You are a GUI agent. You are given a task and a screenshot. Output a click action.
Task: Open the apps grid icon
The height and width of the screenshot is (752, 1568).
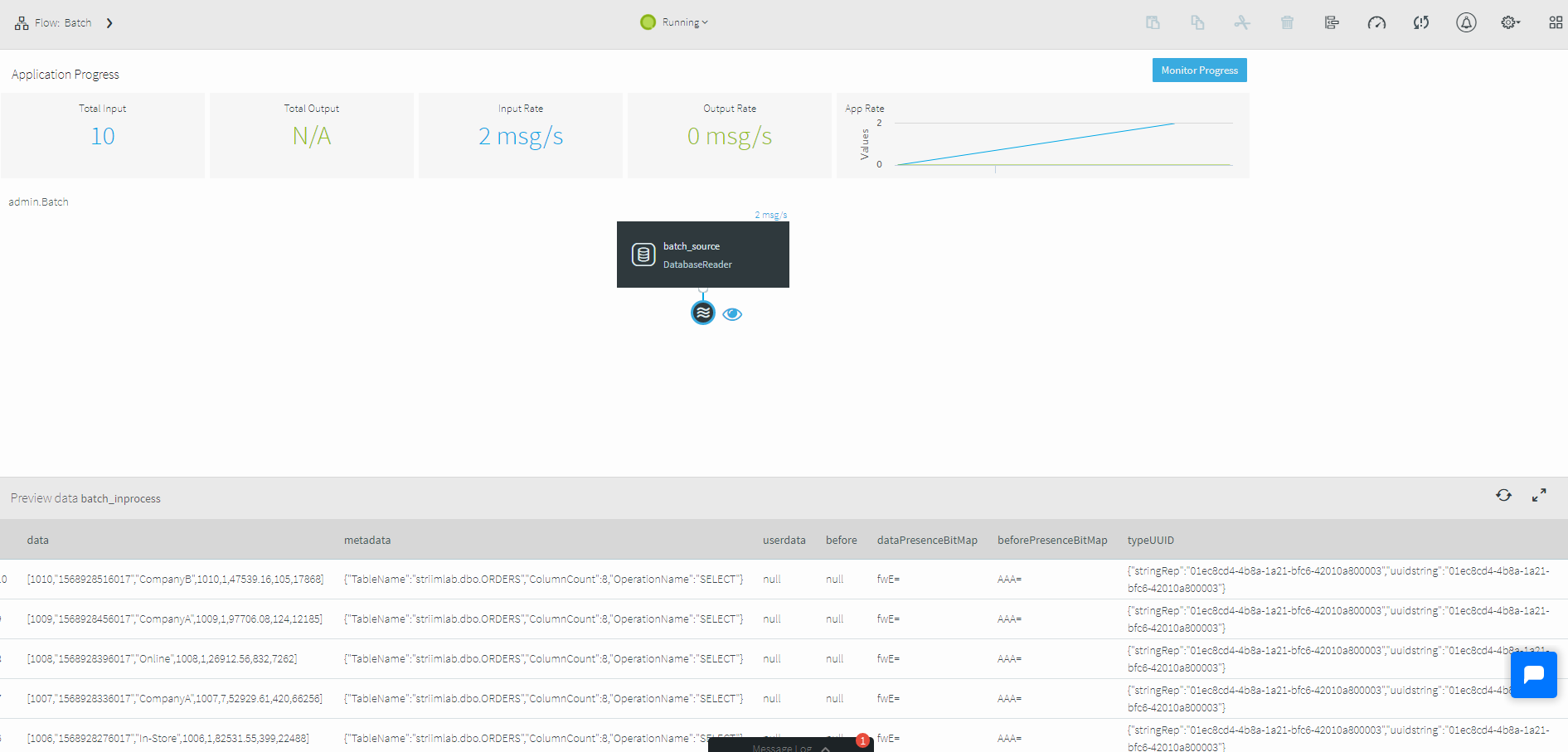point(1556,22)
